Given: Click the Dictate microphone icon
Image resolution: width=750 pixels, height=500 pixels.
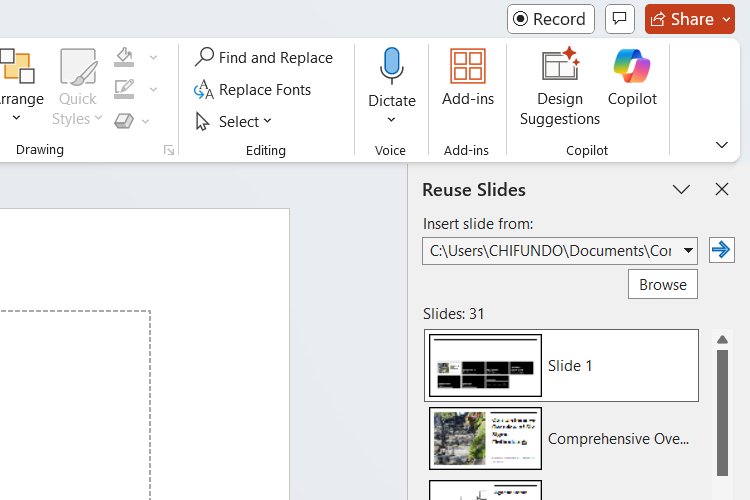Looking at the screenshot, I should click(x=391, y=66).
